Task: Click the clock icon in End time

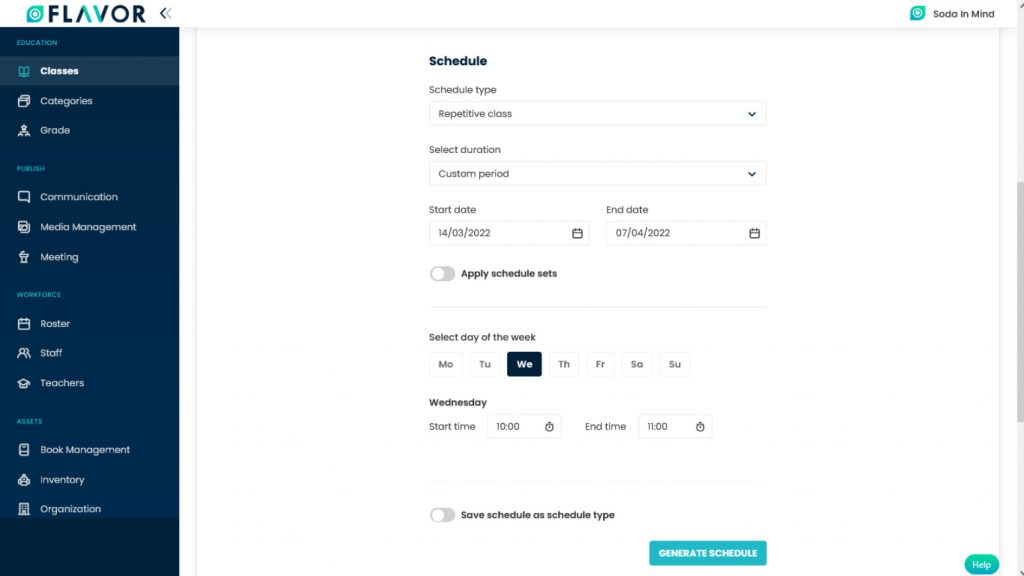Action: pyautogui.click(x=700, y=426)
